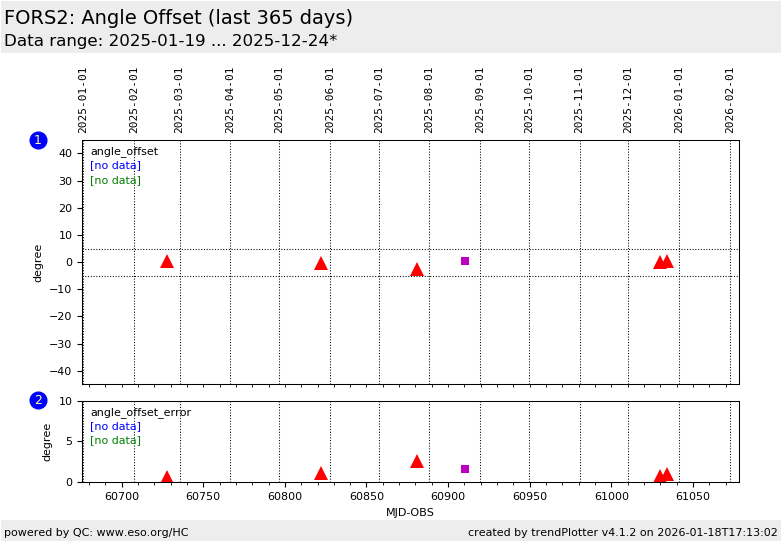Click angle_offset red triangle near MJD 60822
This screenshot has width=782, height=542.
coord(321,263)
